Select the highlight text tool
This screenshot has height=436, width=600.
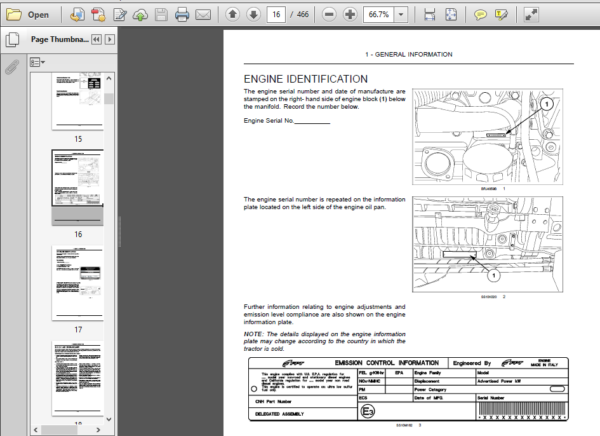pos(501,15)
